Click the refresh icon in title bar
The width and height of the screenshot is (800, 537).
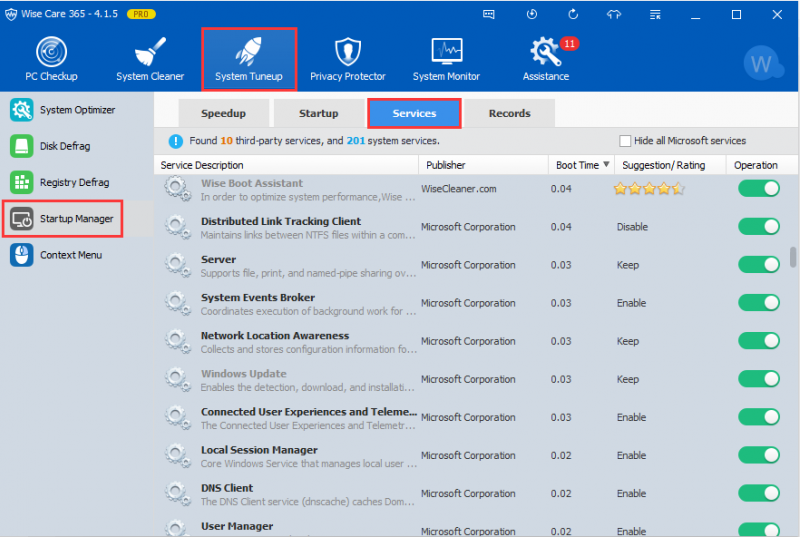(573, 14)
